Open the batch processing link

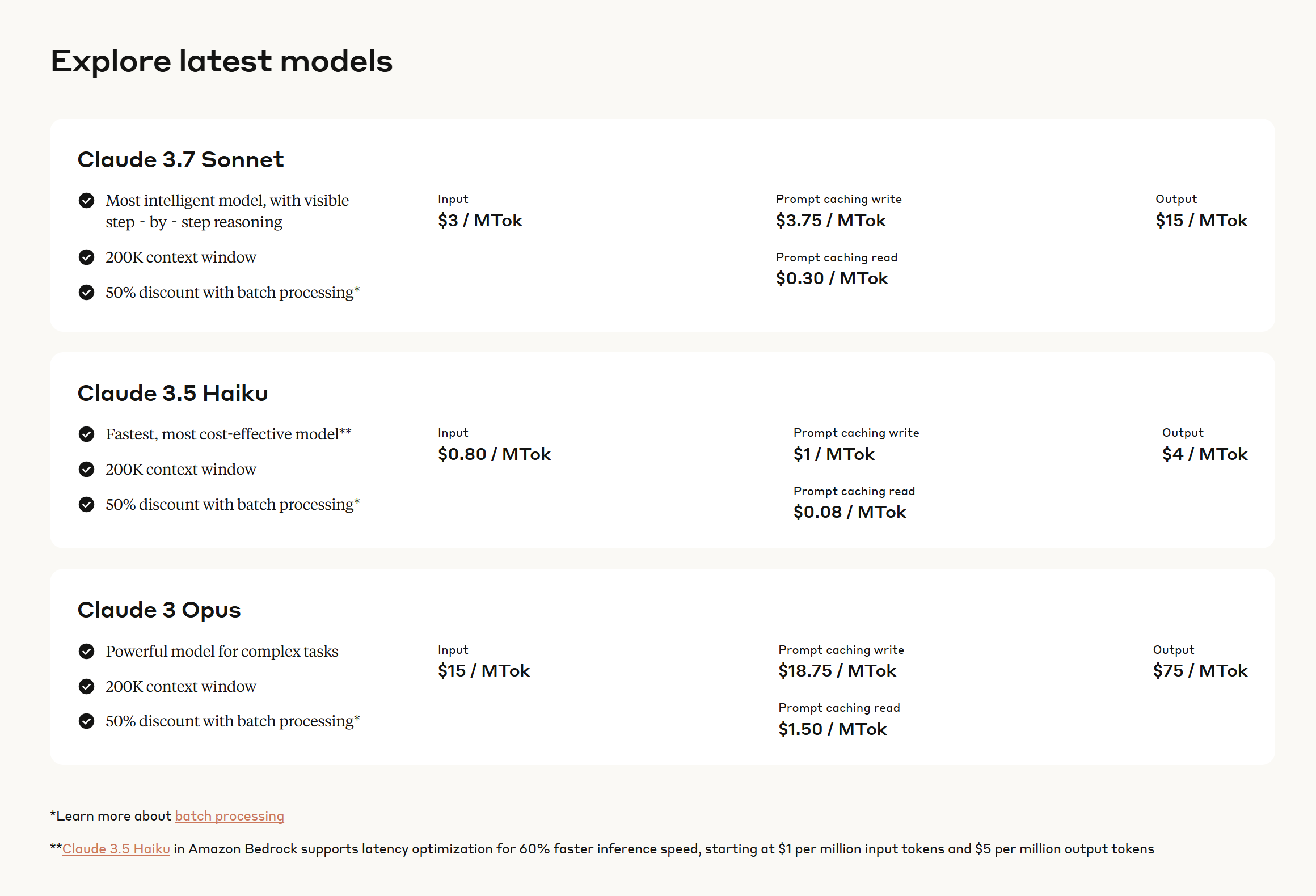(x=229, y=816)
